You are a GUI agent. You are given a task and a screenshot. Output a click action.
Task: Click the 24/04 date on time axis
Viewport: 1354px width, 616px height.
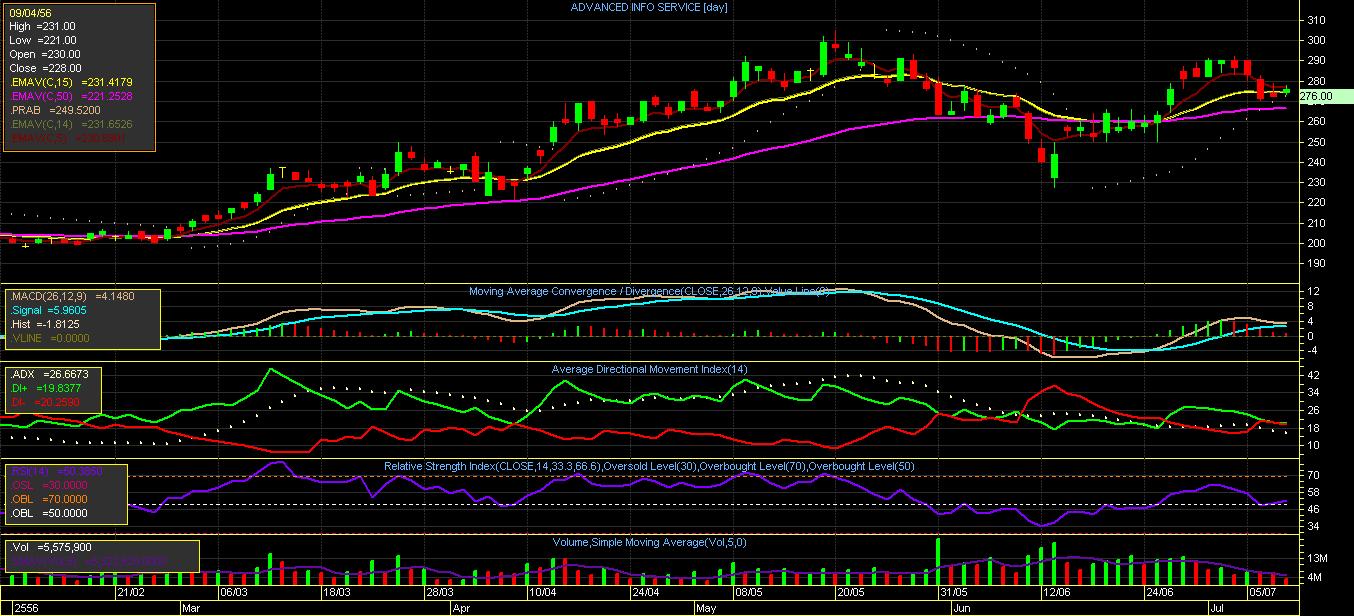[x=647, y=592]
